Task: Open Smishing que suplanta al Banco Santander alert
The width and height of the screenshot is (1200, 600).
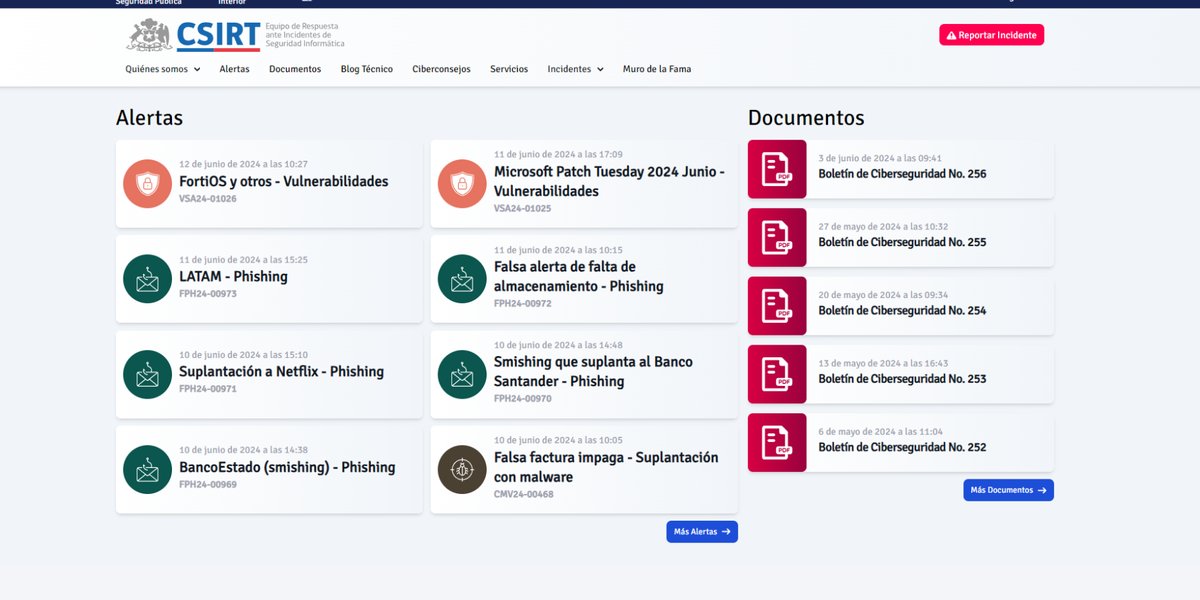Action: click(x=594, y=371)
